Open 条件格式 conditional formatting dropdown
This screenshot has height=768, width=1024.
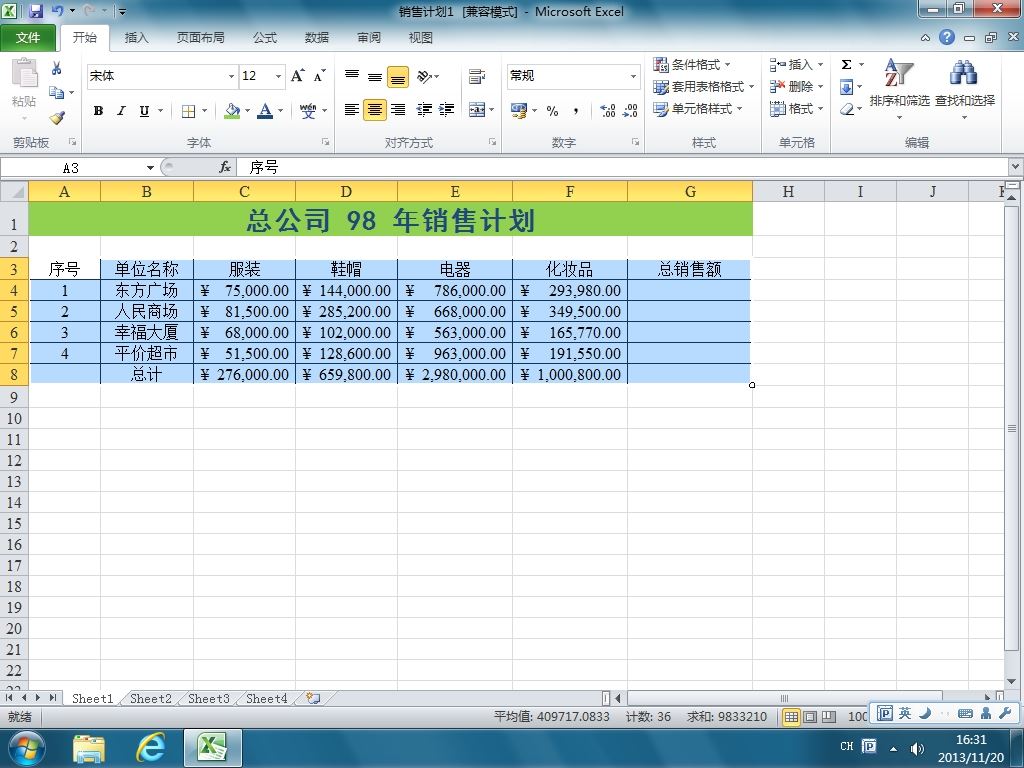(x=692, y=65)
